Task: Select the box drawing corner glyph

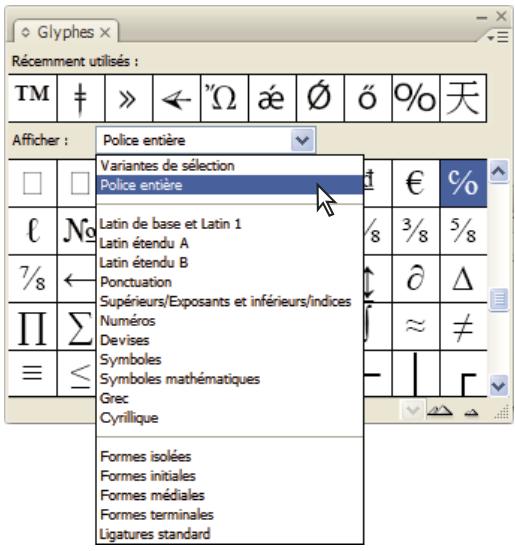Action: pos(463,374)
